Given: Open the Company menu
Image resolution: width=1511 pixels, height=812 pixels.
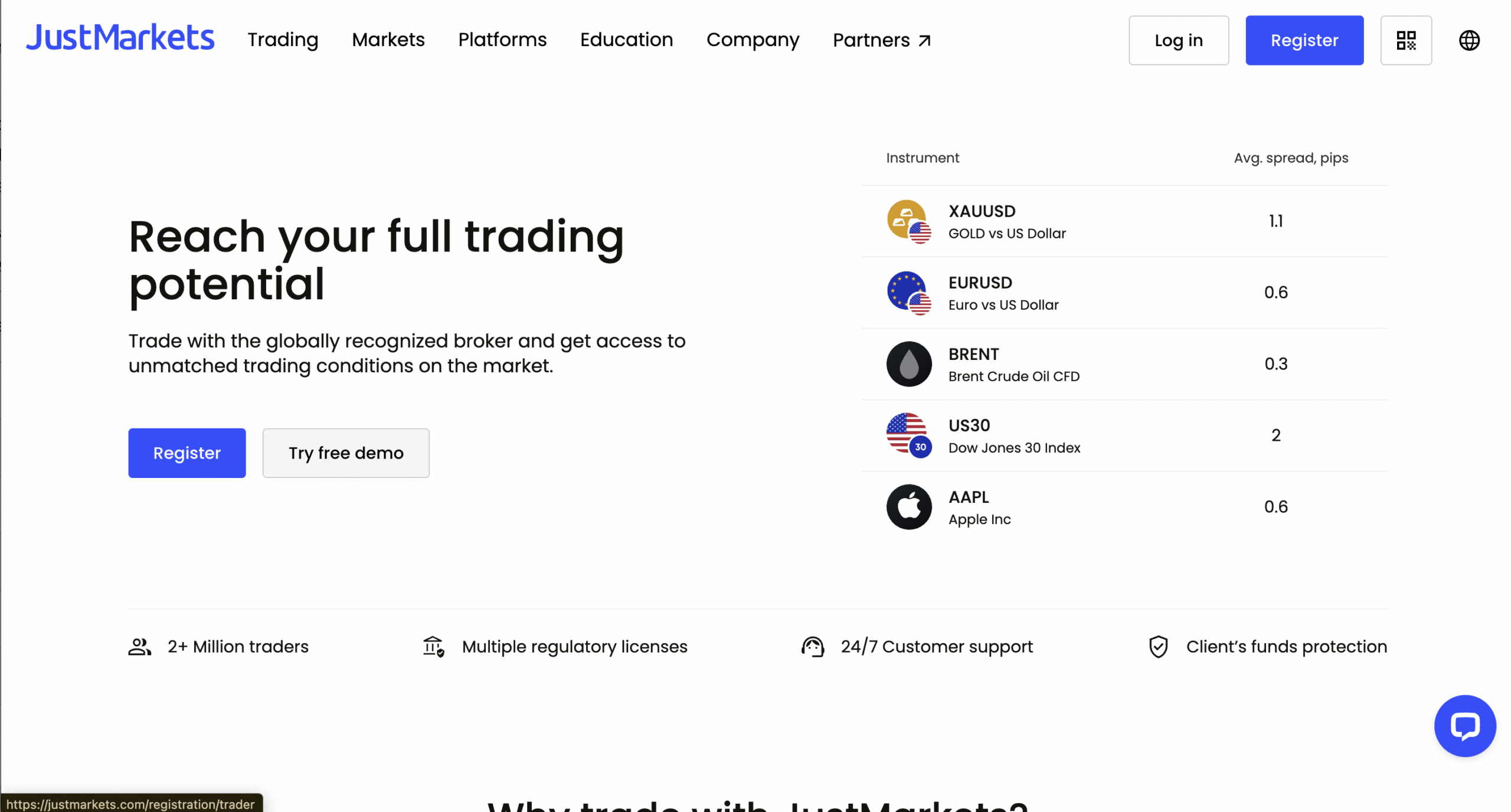Looking at the screenshot, I should pos(753,40).
